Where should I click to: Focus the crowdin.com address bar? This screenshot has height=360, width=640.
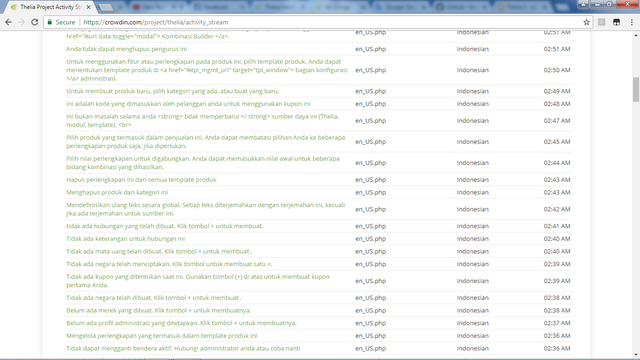point(318,22)
